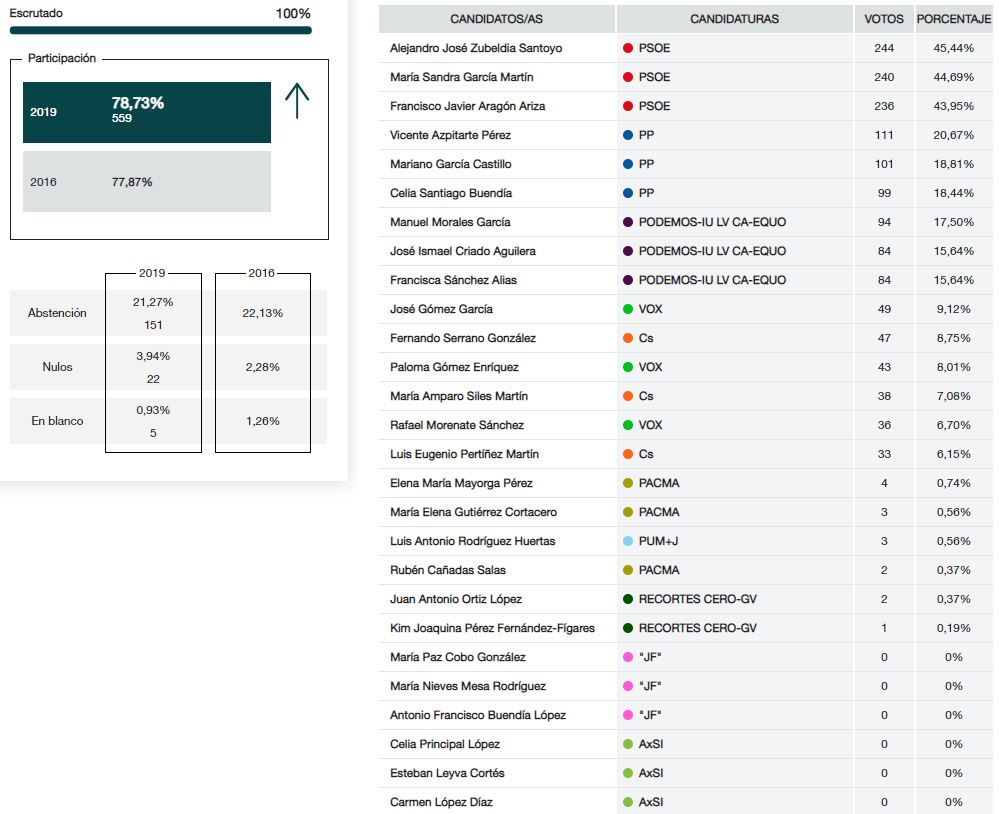Click the upward arrow beside 2019 participation
This screenshot has width=999, height=814.
[297, 101]
